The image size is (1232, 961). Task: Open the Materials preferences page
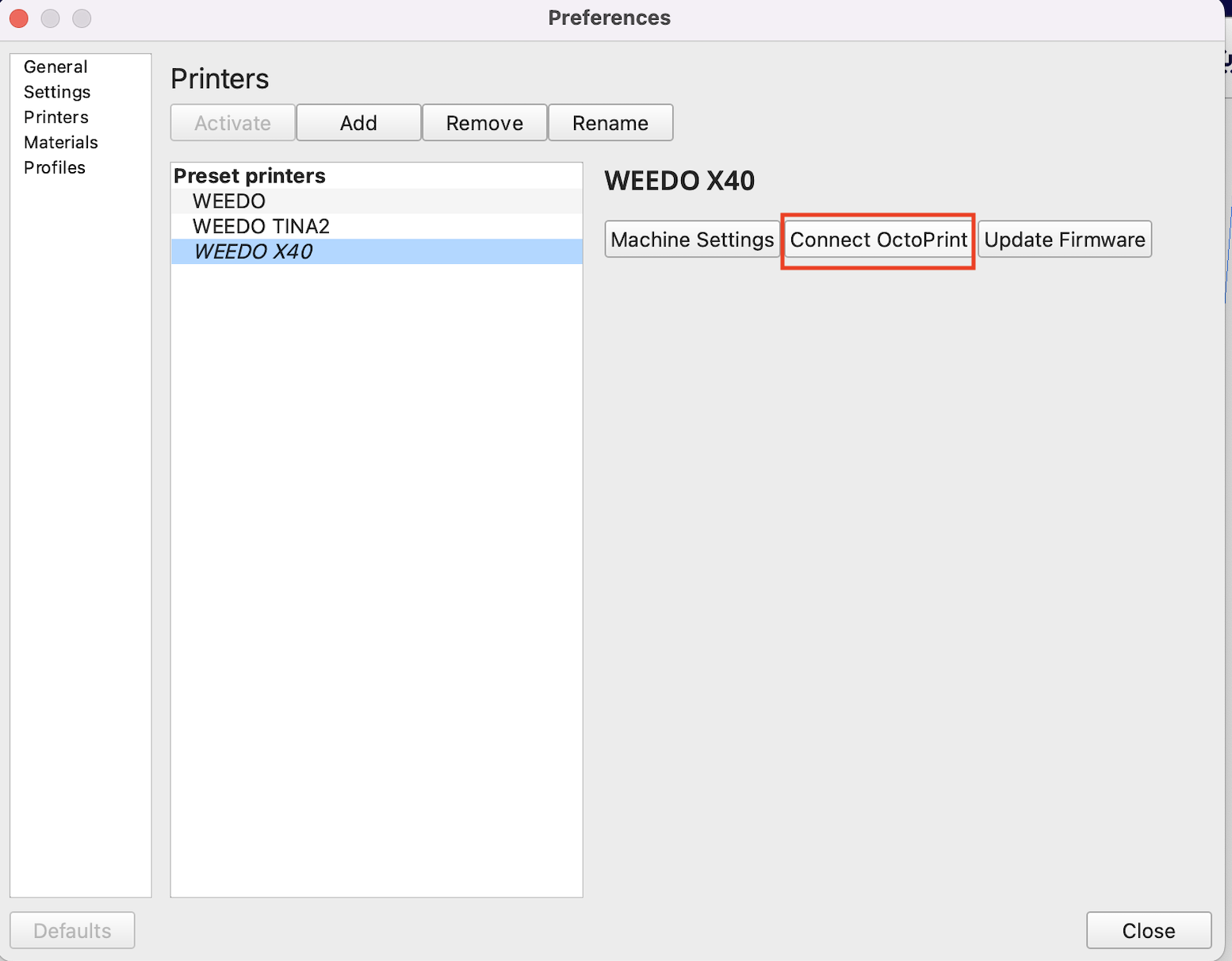coord(61,143)
